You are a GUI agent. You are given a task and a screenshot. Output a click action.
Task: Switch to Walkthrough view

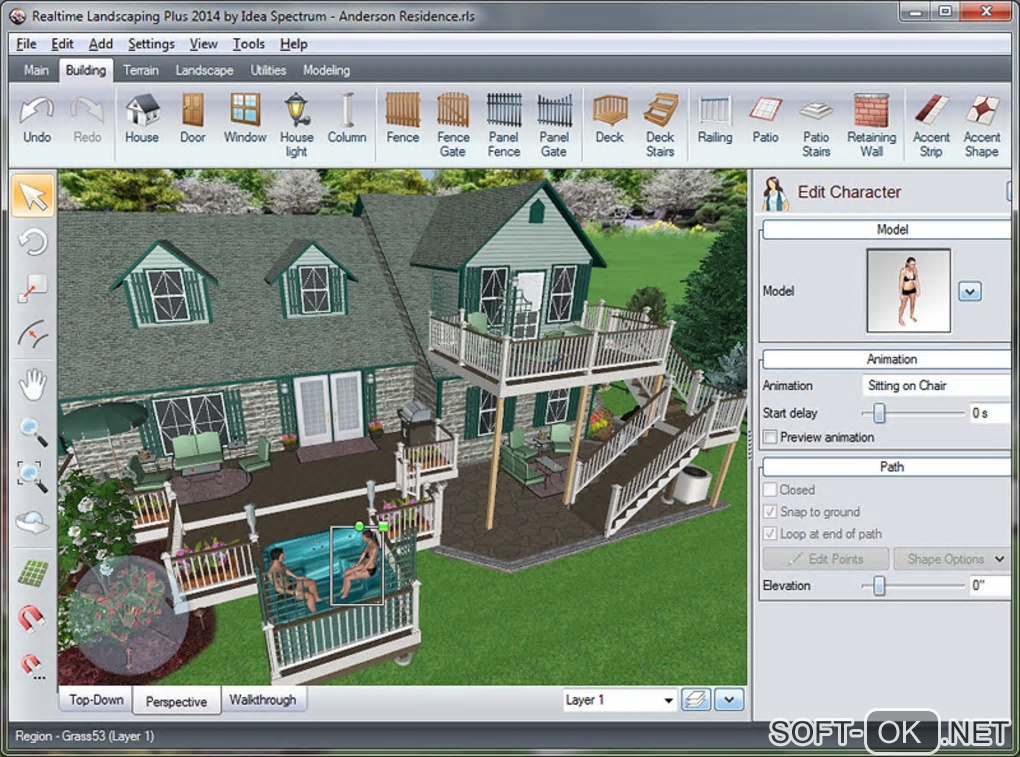point(263,700)
